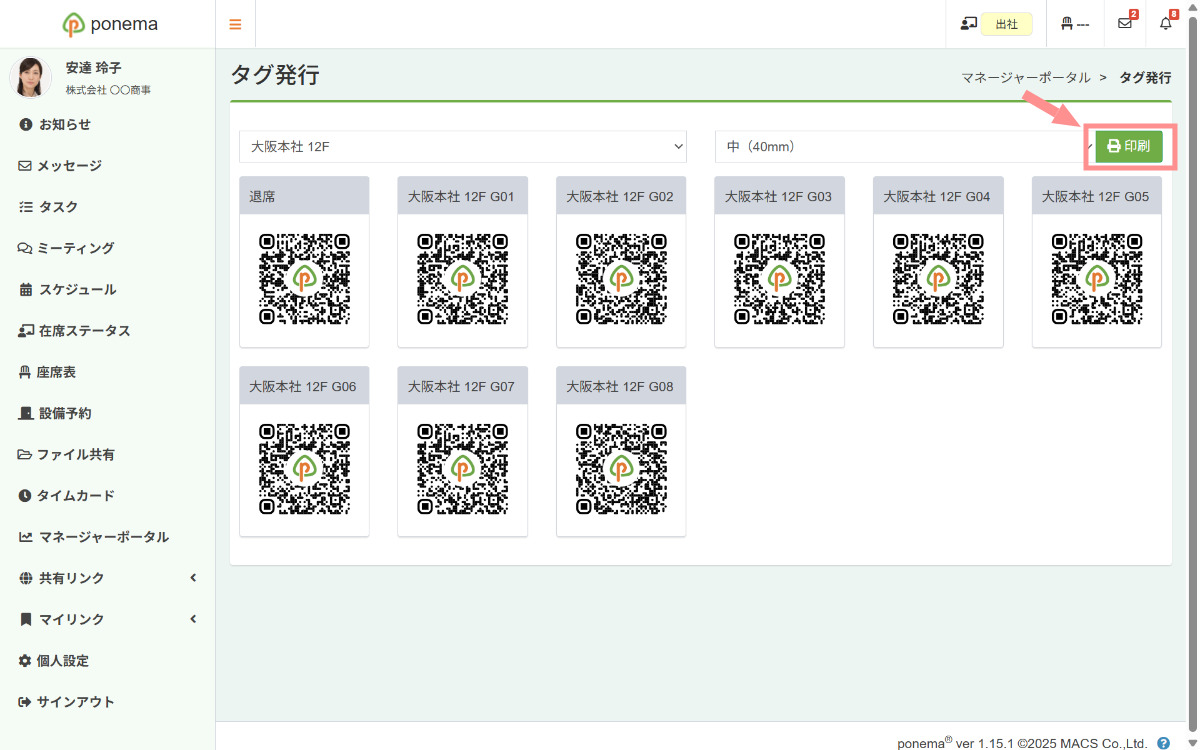Open the 大阪本社 12F location dropdown
1200x750 pixels.
click(x=462, y=146)
